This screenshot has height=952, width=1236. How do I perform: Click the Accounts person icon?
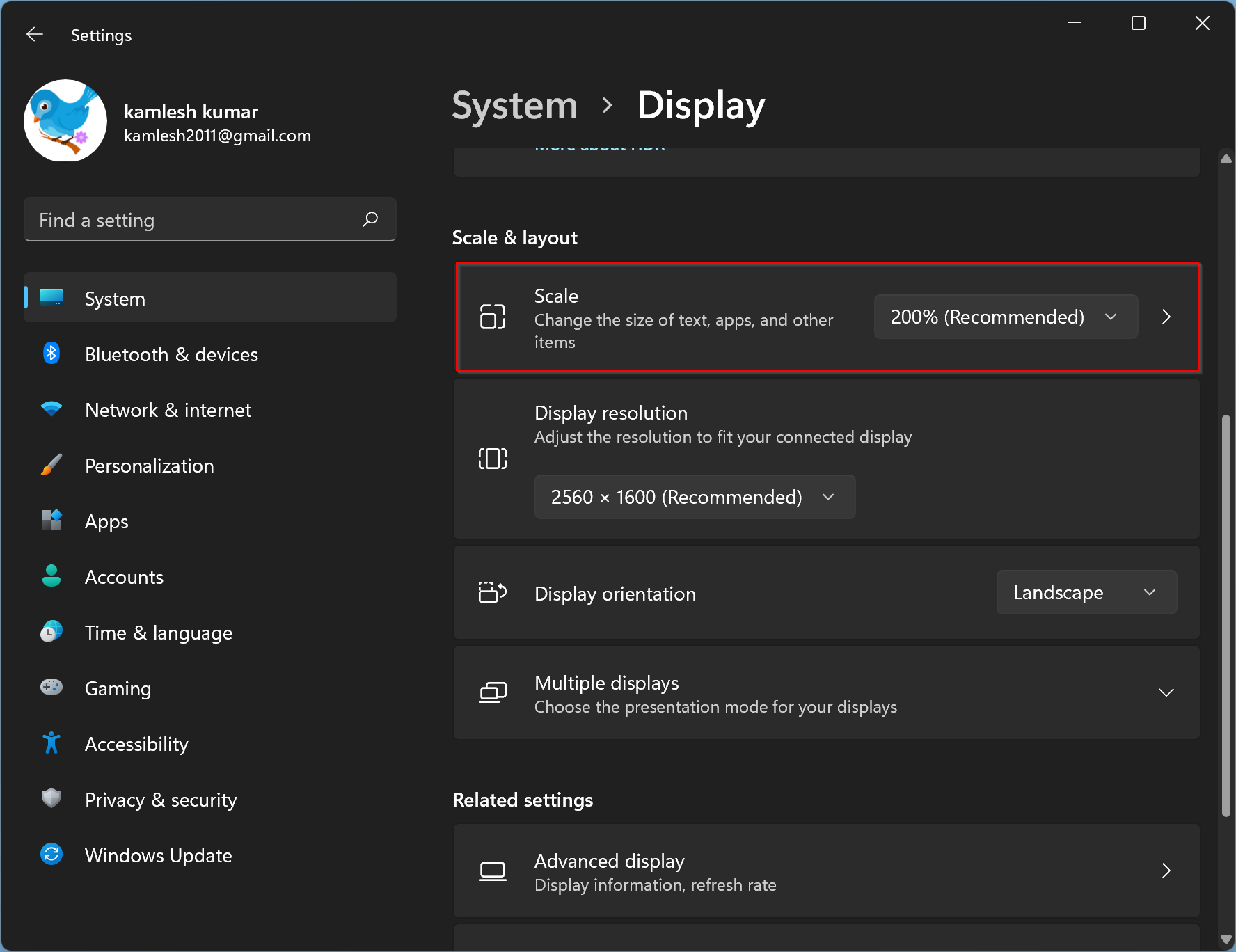(51, 576)
